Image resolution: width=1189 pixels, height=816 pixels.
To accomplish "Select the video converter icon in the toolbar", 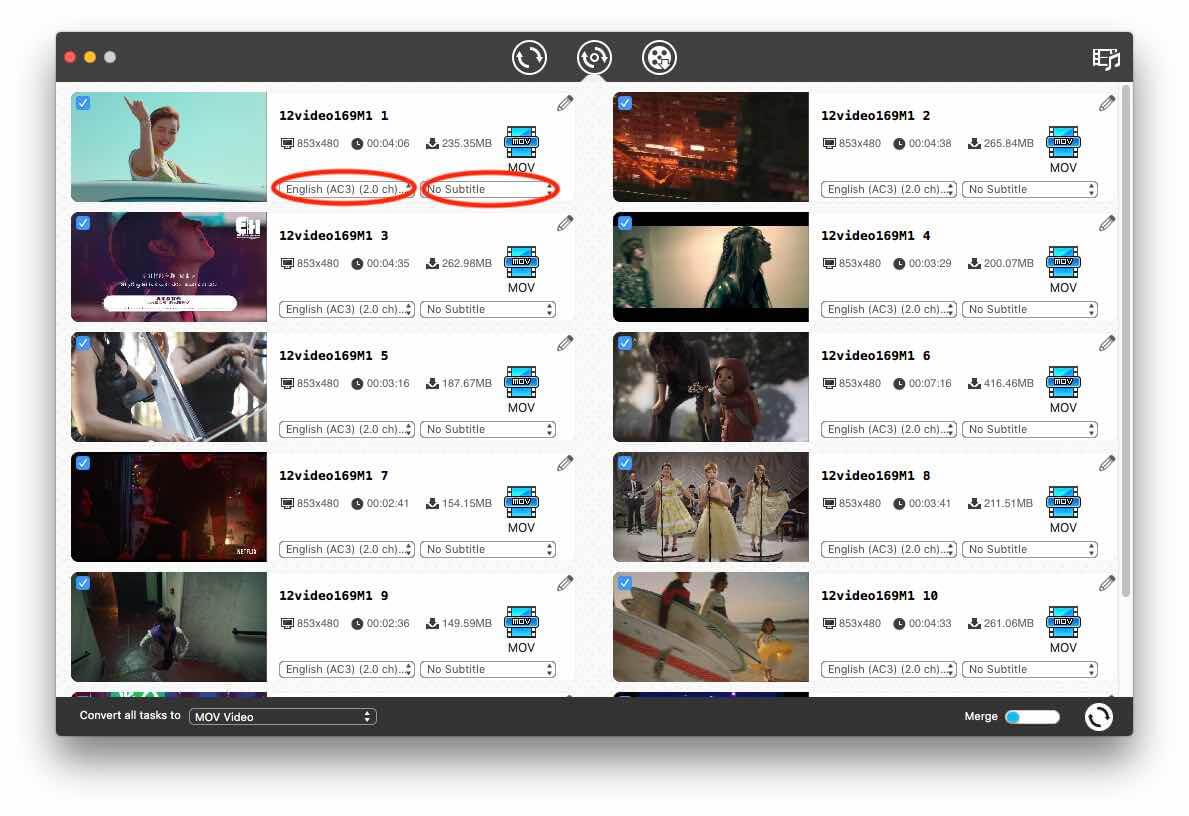I will pos(529,57).
